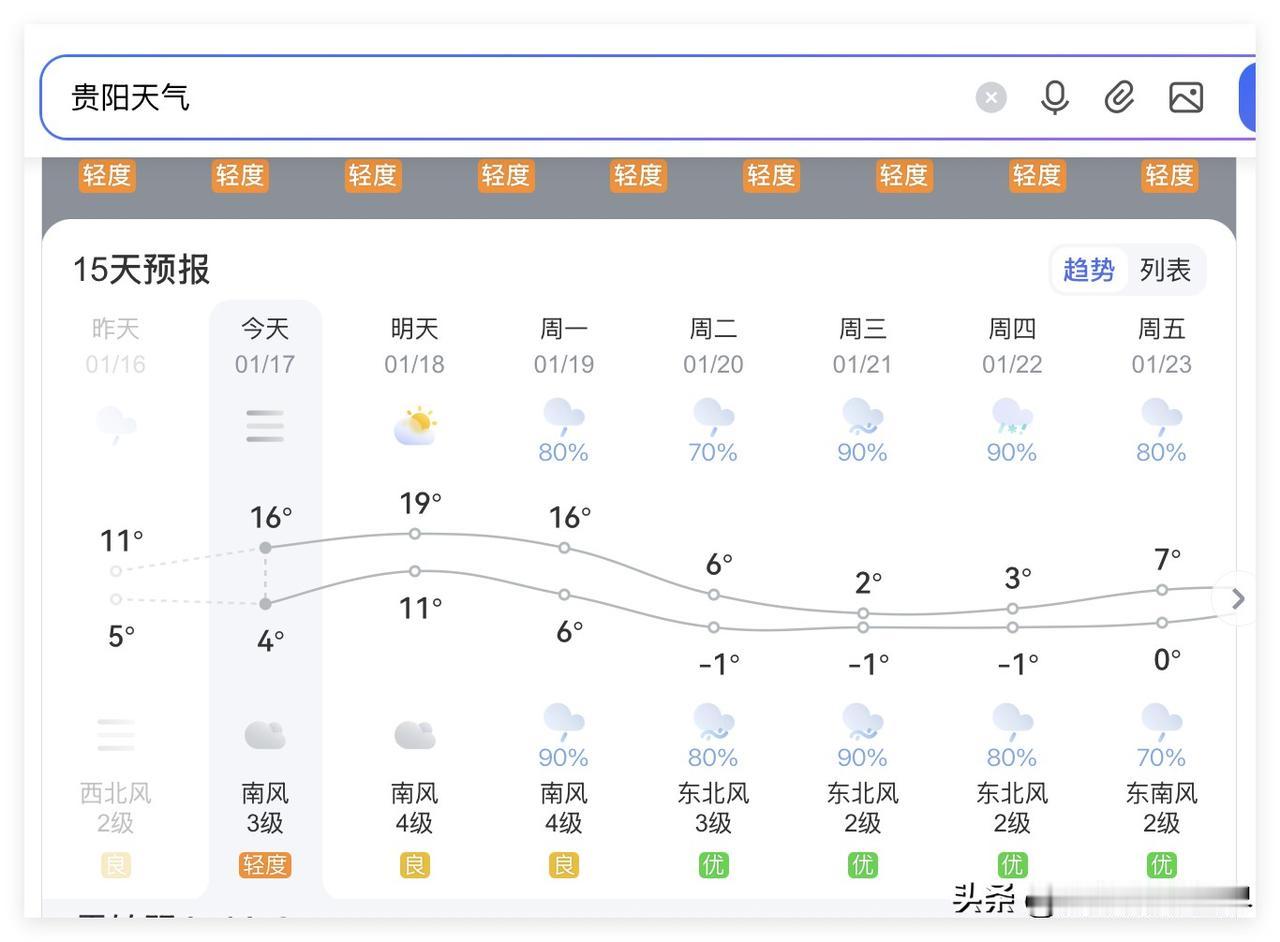Click the 优 air quality badge under 周二
The image size is (1280, 942).
pos(712,865)
